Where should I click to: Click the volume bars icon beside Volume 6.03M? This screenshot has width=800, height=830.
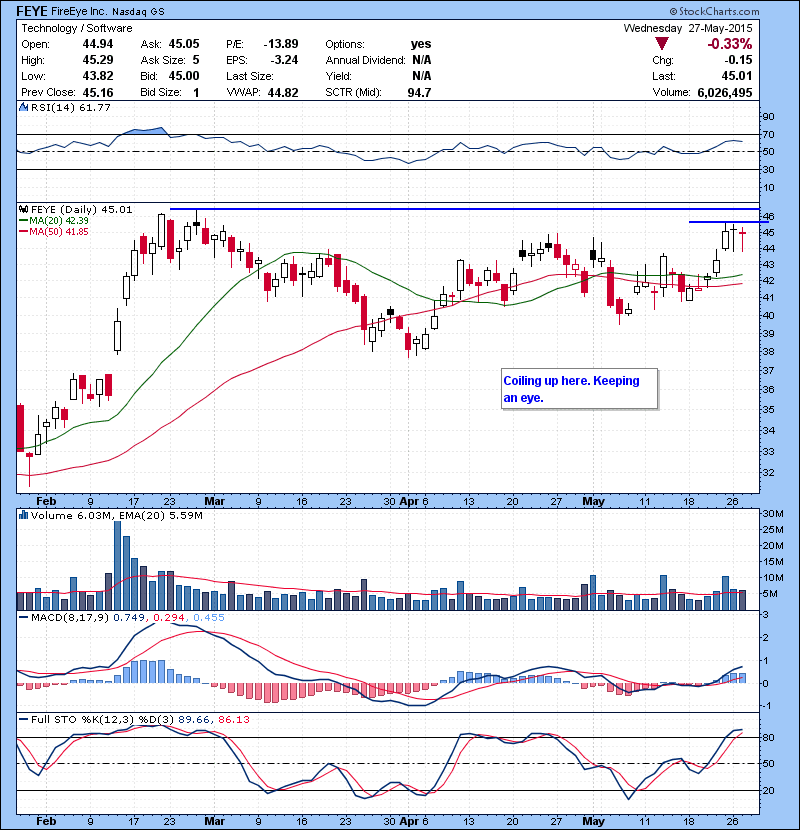click(x=23, y=515)
